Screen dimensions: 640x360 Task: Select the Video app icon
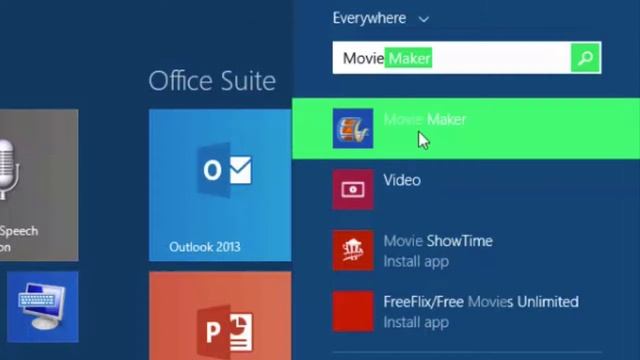(x=353, y=189)
